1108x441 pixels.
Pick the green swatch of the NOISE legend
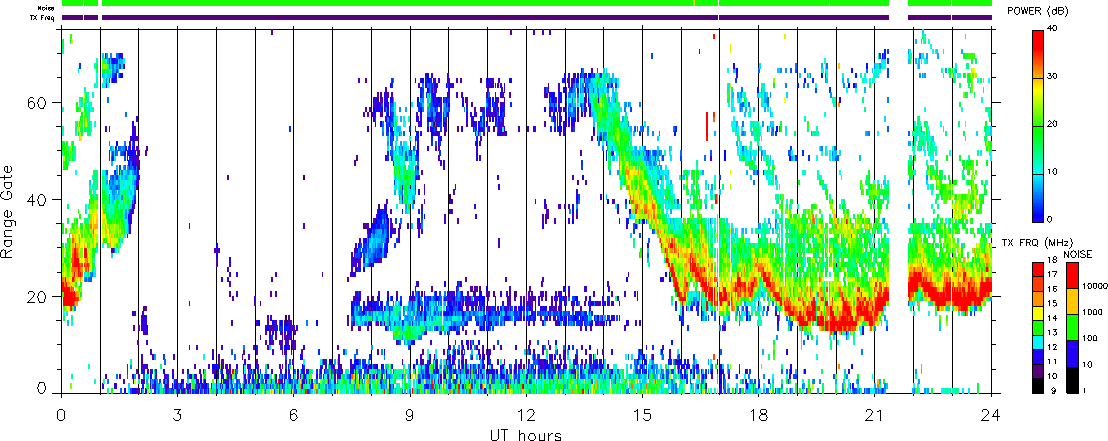pos(1072,327)
